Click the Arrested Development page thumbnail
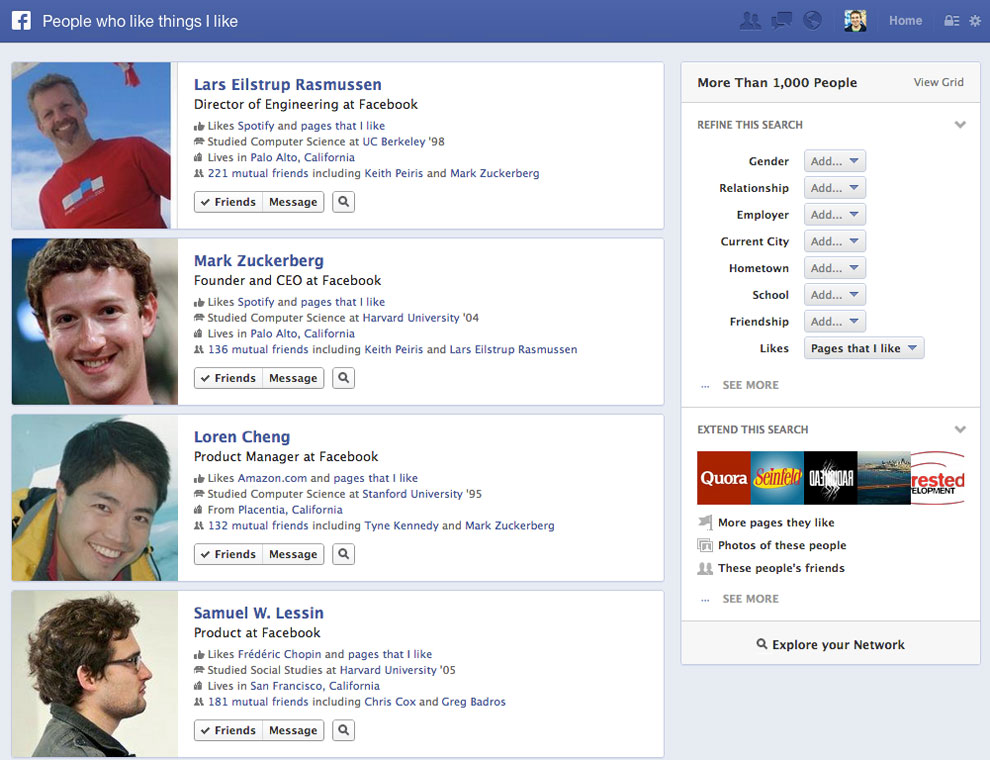The width and height of the screenshot is (990, 760). (x=938, y=478)
